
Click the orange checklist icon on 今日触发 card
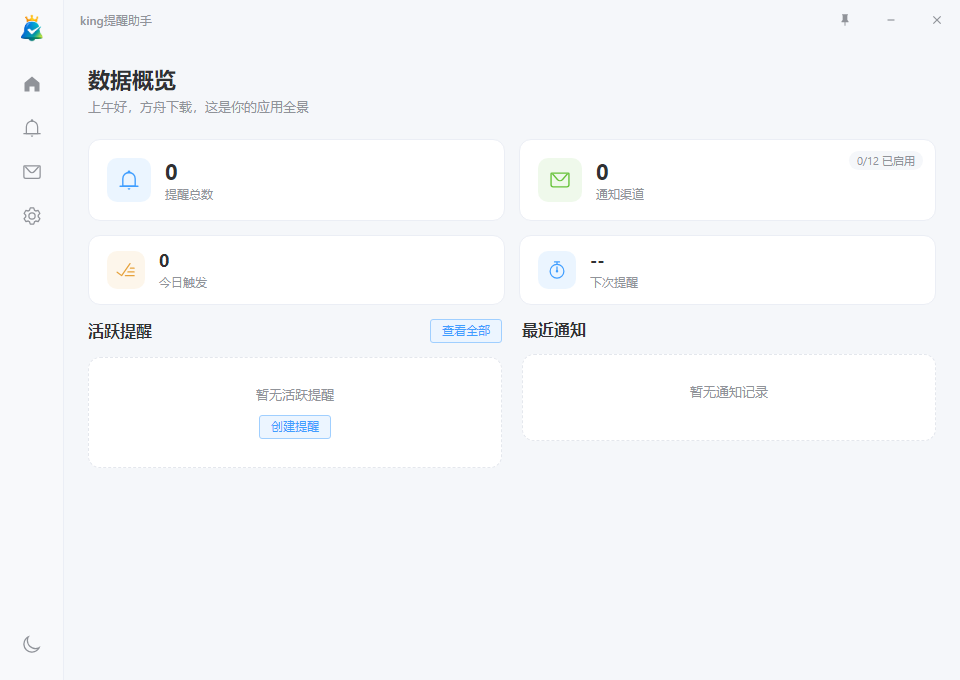point(125,270)
